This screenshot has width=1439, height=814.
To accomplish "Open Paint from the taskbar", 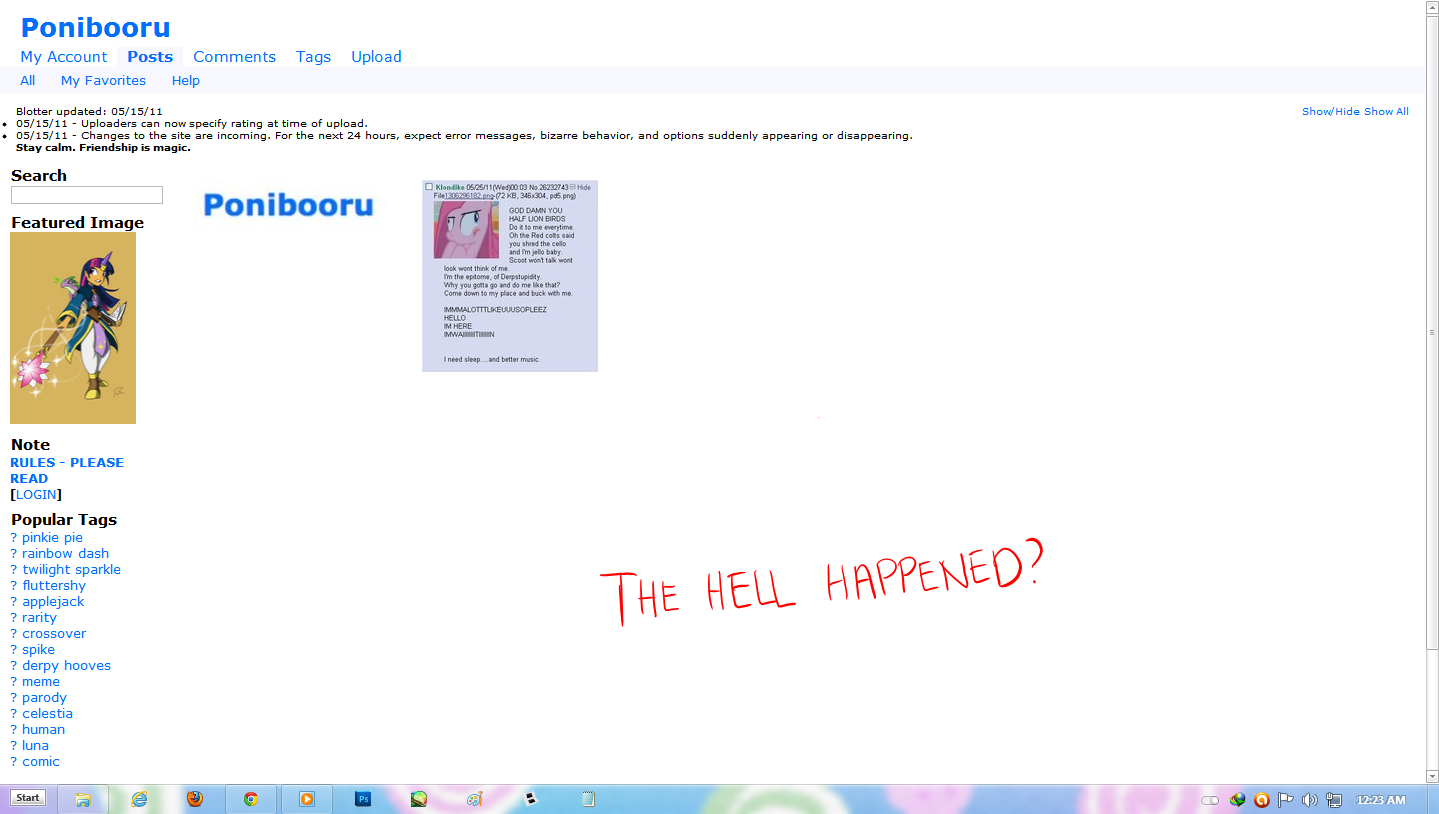I will pos(475,799).
